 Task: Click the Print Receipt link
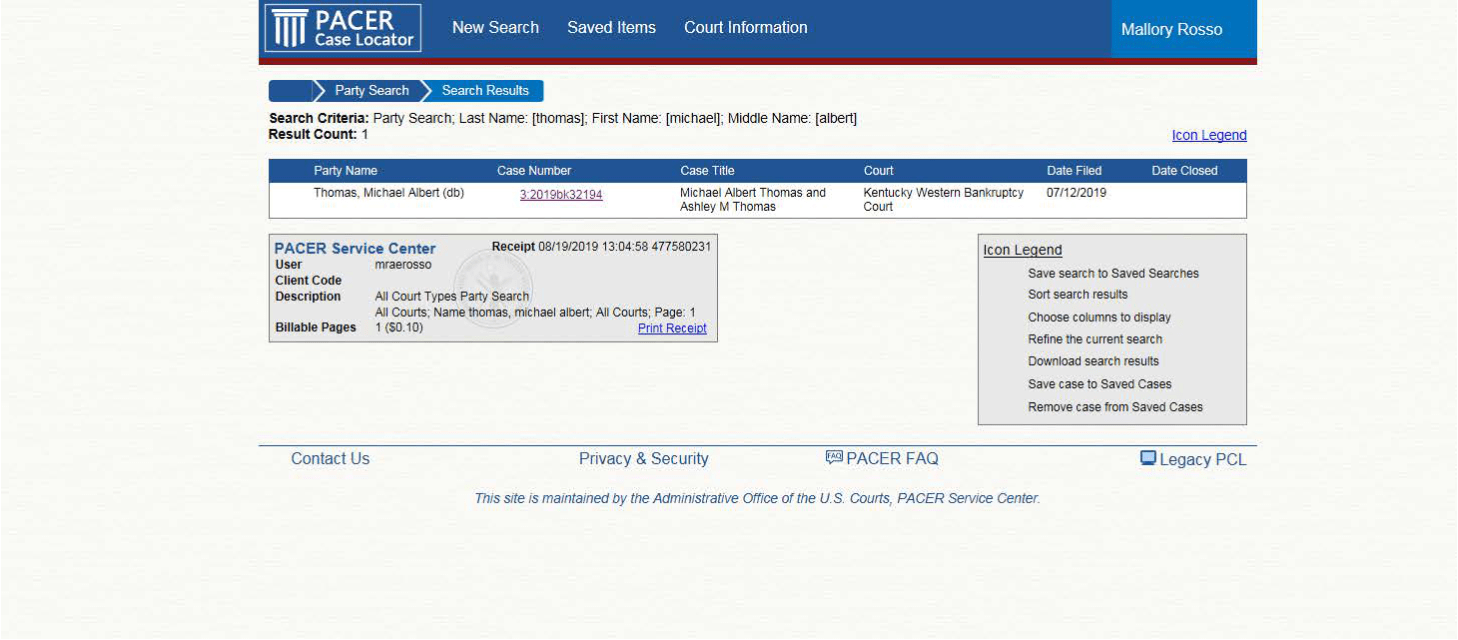click(672, 328)
